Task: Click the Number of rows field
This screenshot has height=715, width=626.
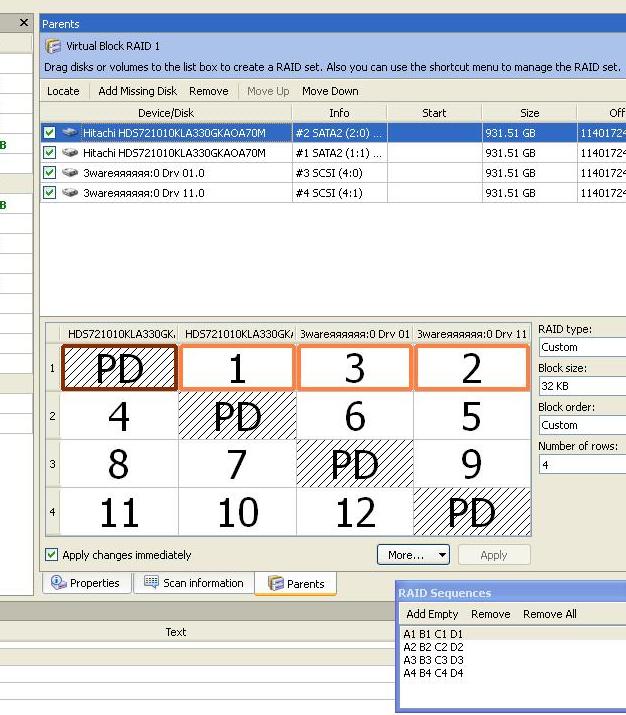Action: pos(582,465)
